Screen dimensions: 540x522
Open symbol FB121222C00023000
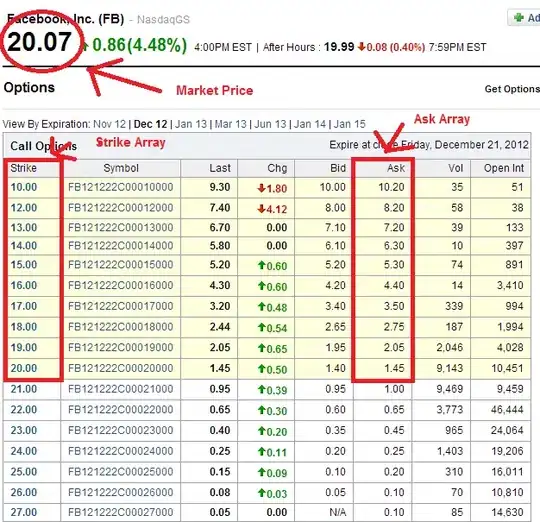pyautogui.click(x=121, y=430)
